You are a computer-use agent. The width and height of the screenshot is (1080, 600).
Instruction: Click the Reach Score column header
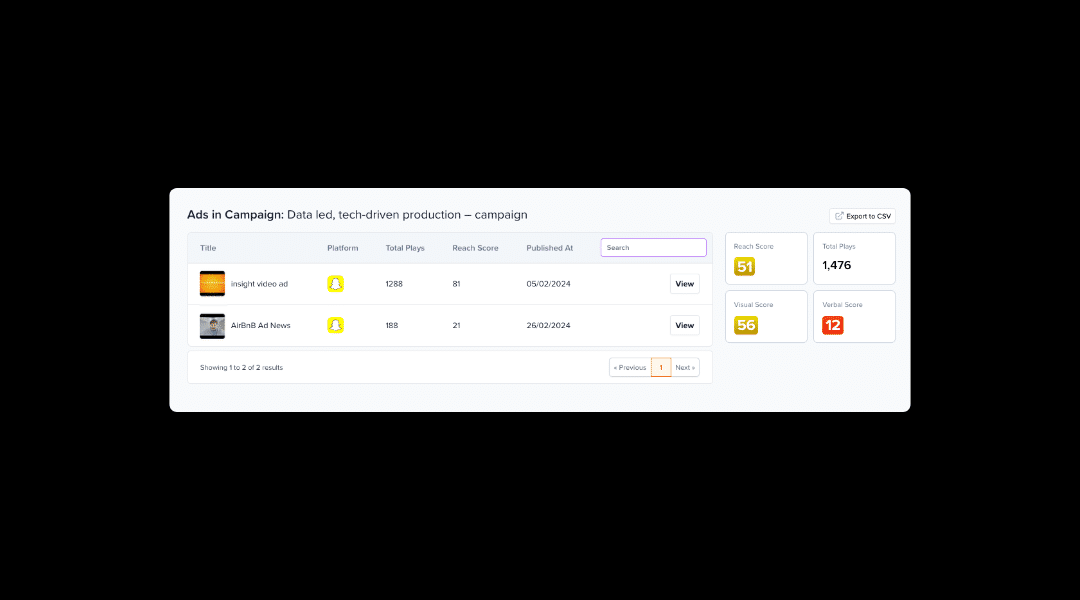point(475,247)
